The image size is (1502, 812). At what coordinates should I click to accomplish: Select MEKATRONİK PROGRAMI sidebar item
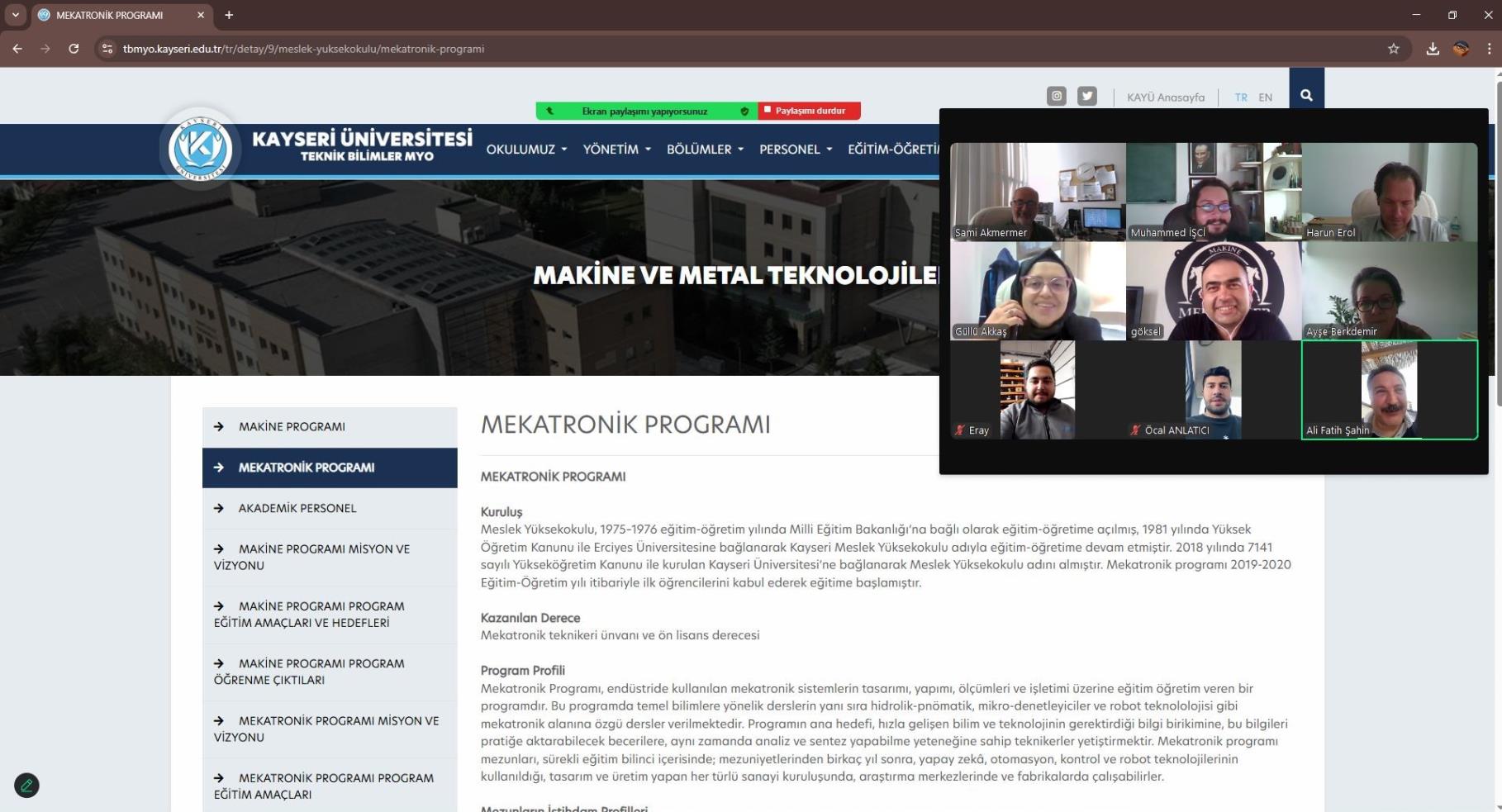click(x=330, y=468)
